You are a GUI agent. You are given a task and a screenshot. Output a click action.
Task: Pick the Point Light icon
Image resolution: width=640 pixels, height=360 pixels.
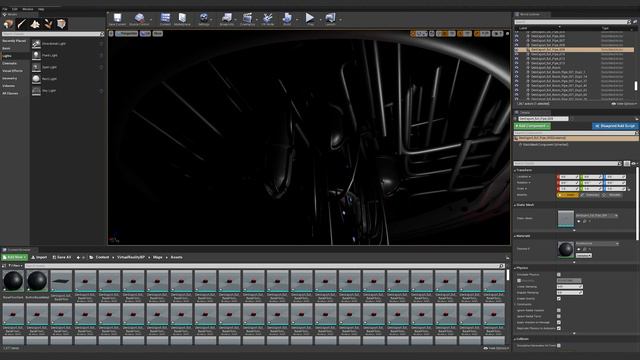click(x=36, y=55)
